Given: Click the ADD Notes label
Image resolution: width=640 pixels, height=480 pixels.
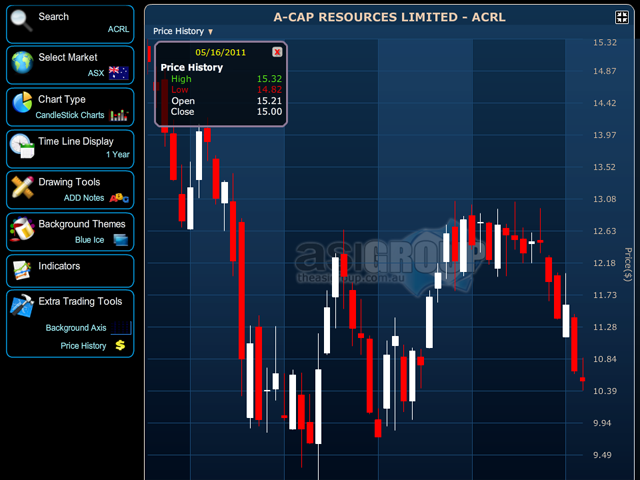Looking at the screenshot, I should click(84, 198).
